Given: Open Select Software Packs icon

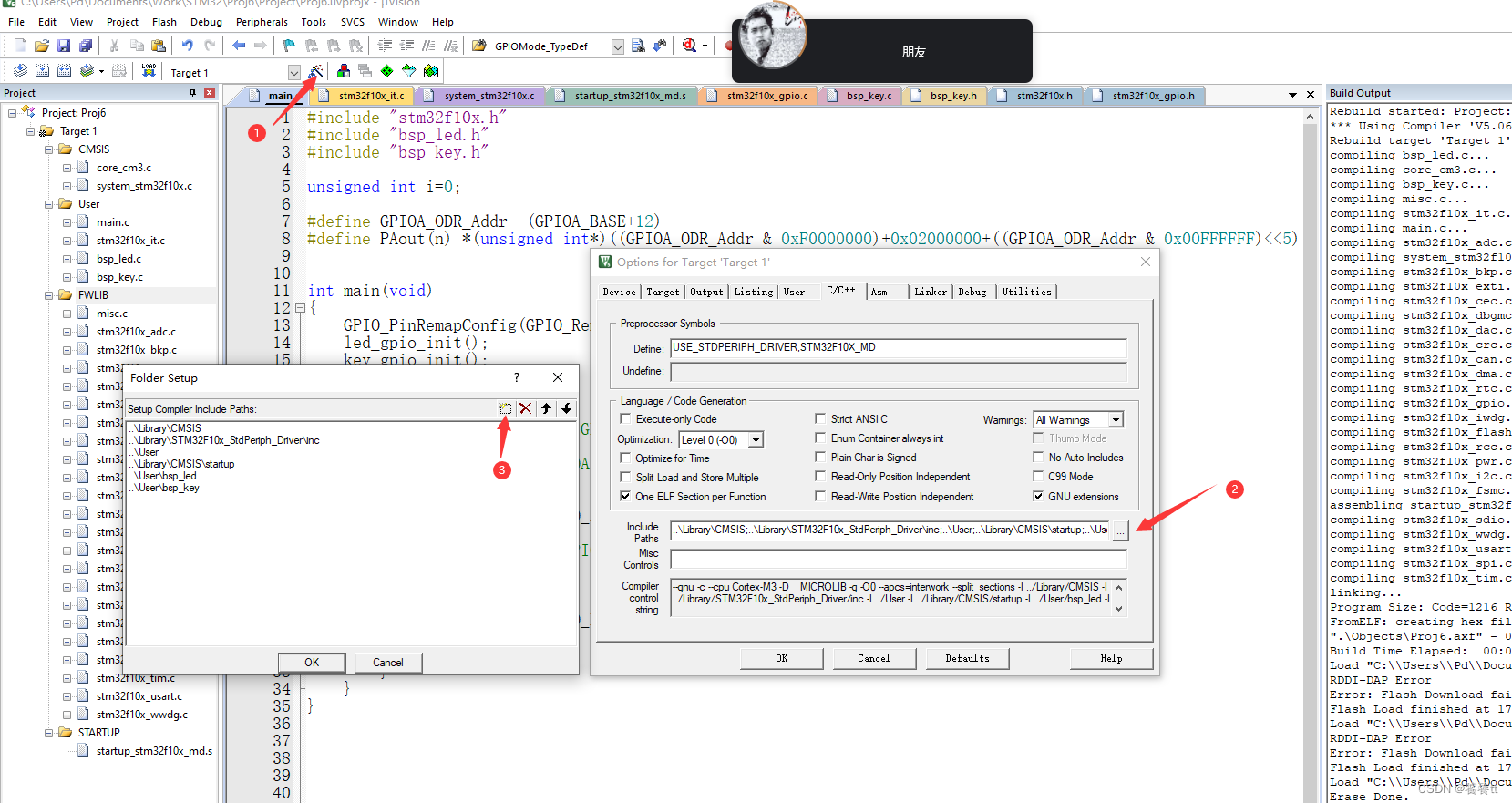Looking at the screenshot, I should 409,71.
